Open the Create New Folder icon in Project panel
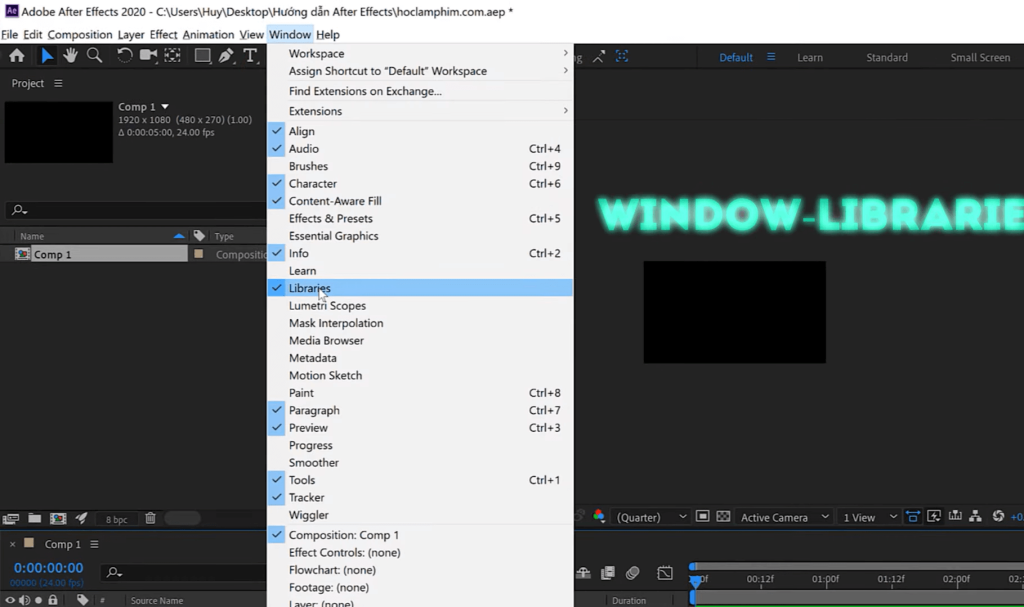This screenshot has width=1024, height=607. point(35,518)
